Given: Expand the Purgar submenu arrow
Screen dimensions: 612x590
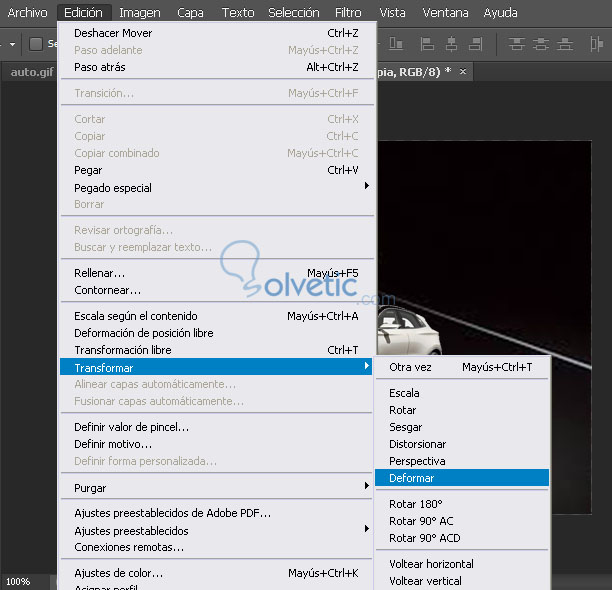Looking at the screenshot, I should pyautogui.click(x=366, y=485).
